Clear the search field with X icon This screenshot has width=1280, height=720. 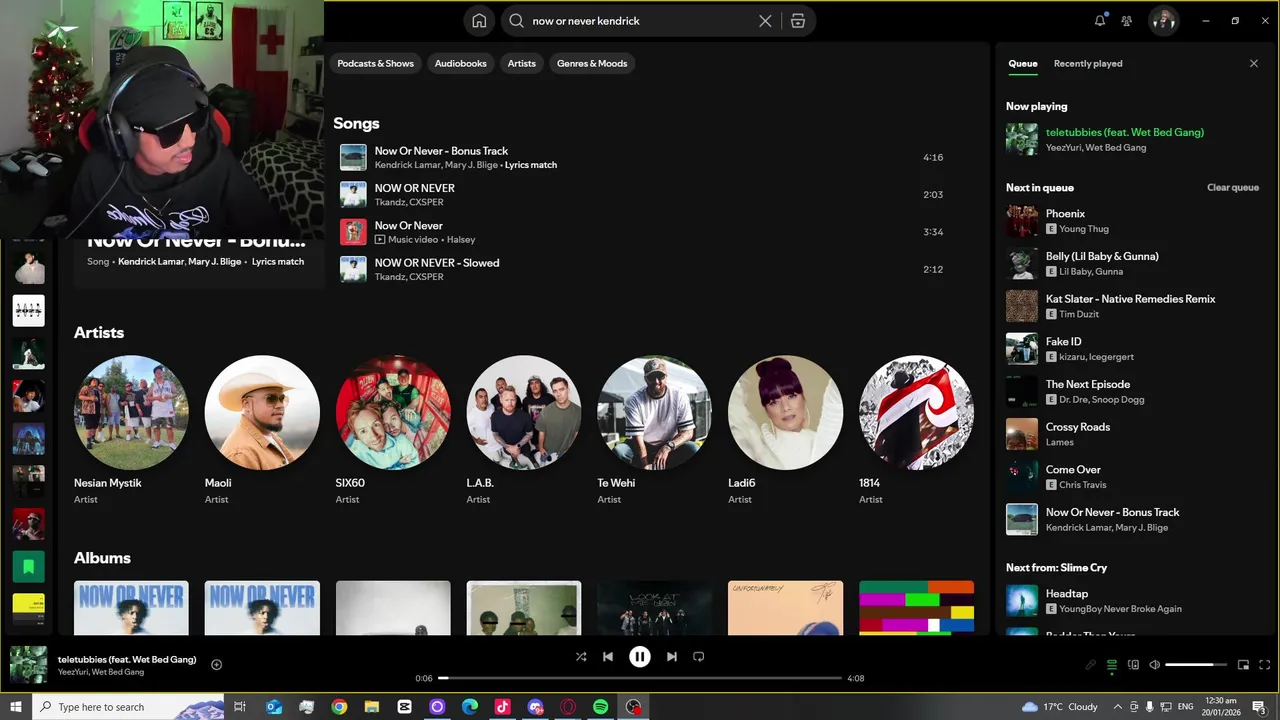click(x=765, y=21)
